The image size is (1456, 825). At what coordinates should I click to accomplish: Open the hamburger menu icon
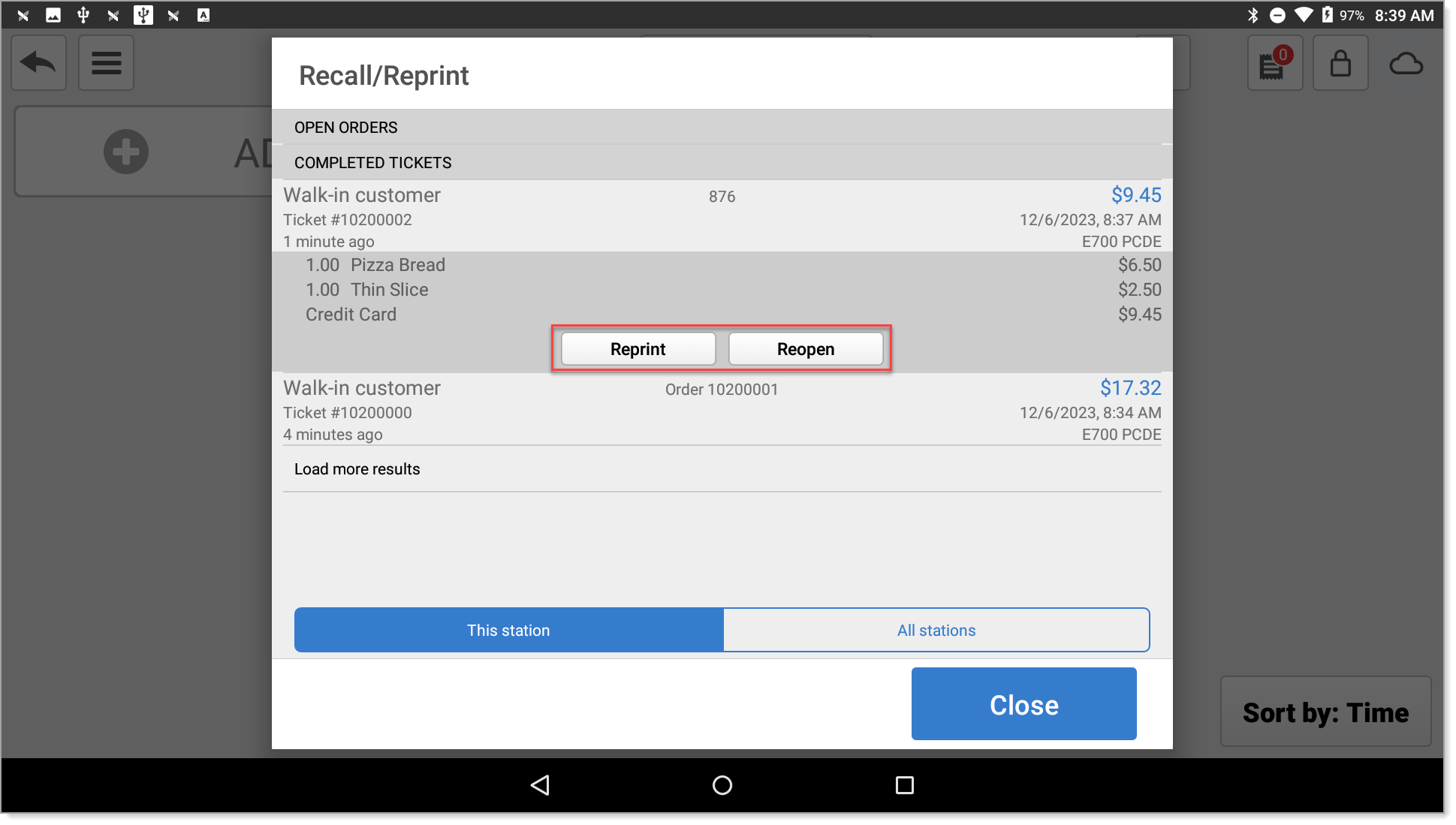point(106,63)
